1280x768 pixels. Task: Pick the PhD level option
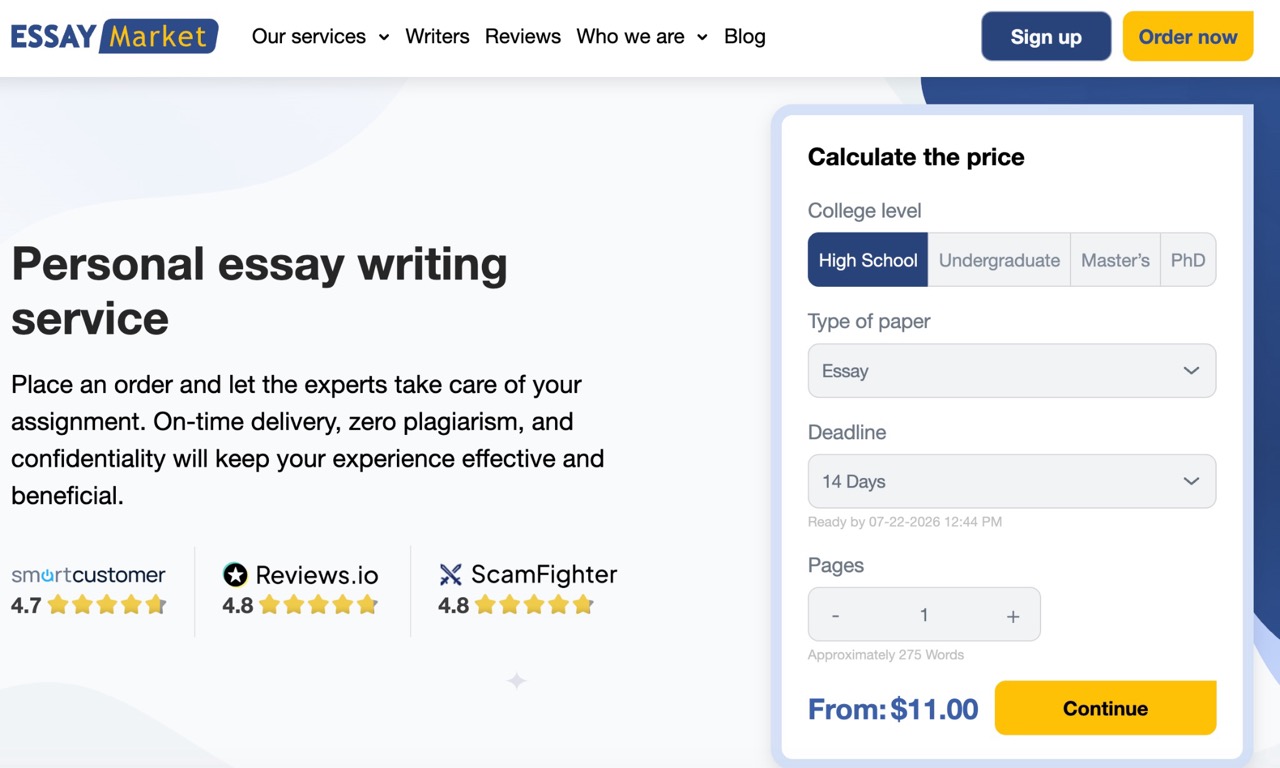1188,260
